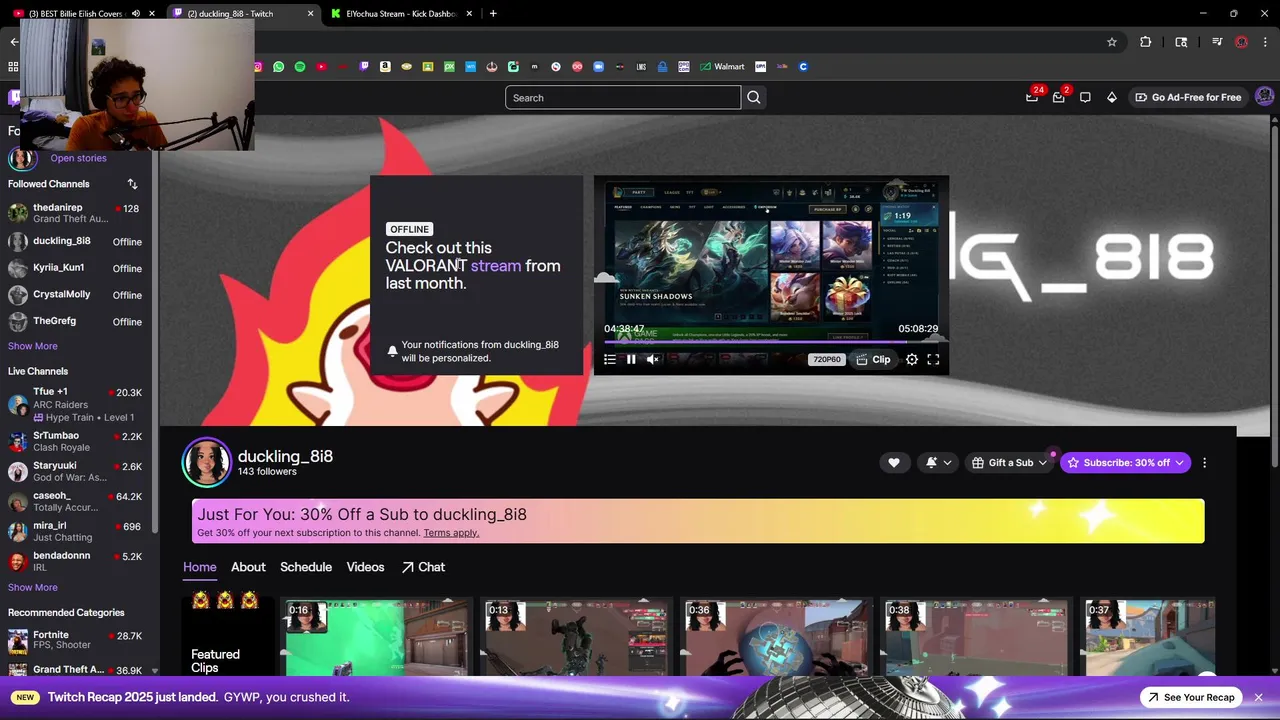Click the Terms apply link
The width and height of the screenshot is (1280, 720).
[x=451, y=533]
